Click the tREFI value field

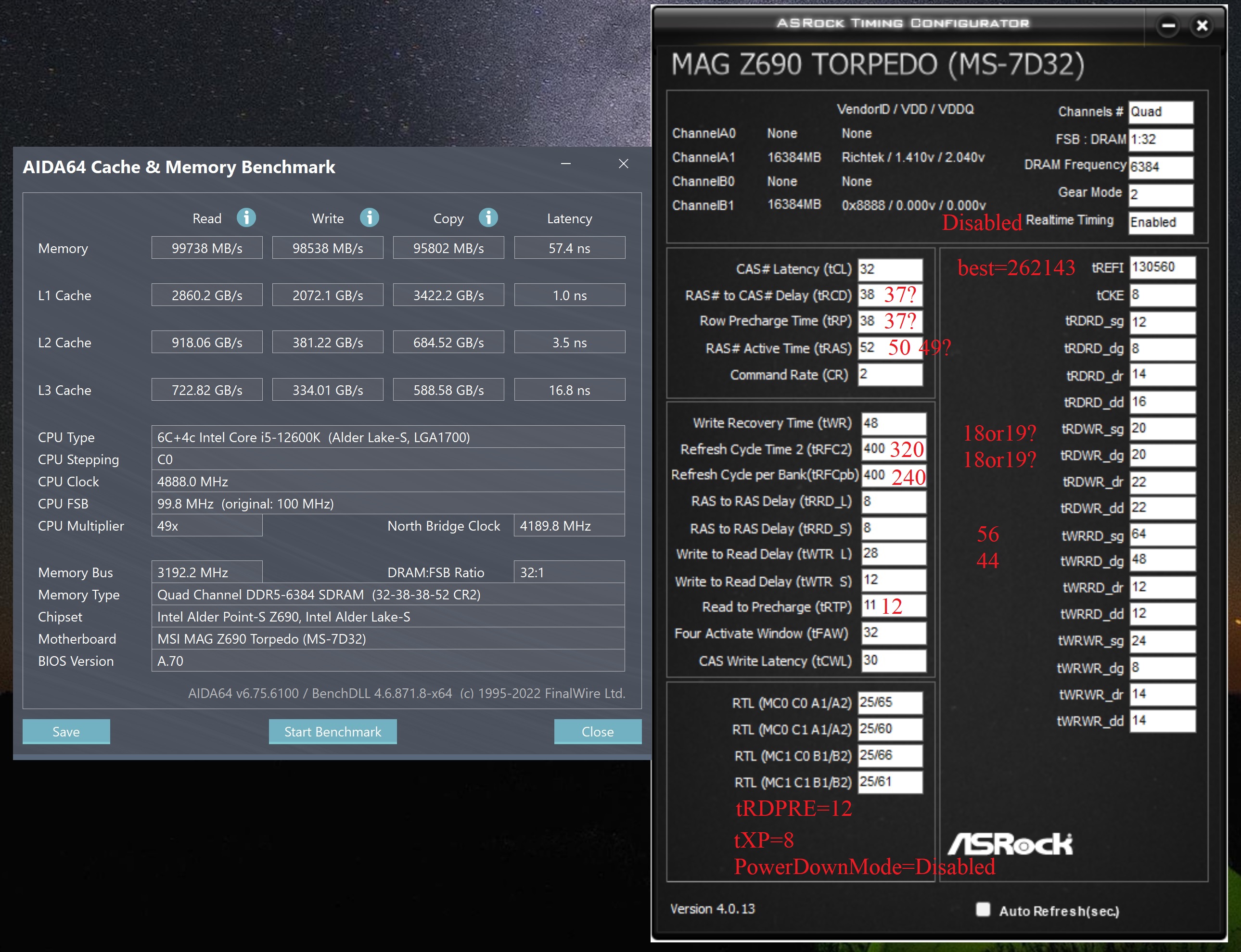(1162, 267)
